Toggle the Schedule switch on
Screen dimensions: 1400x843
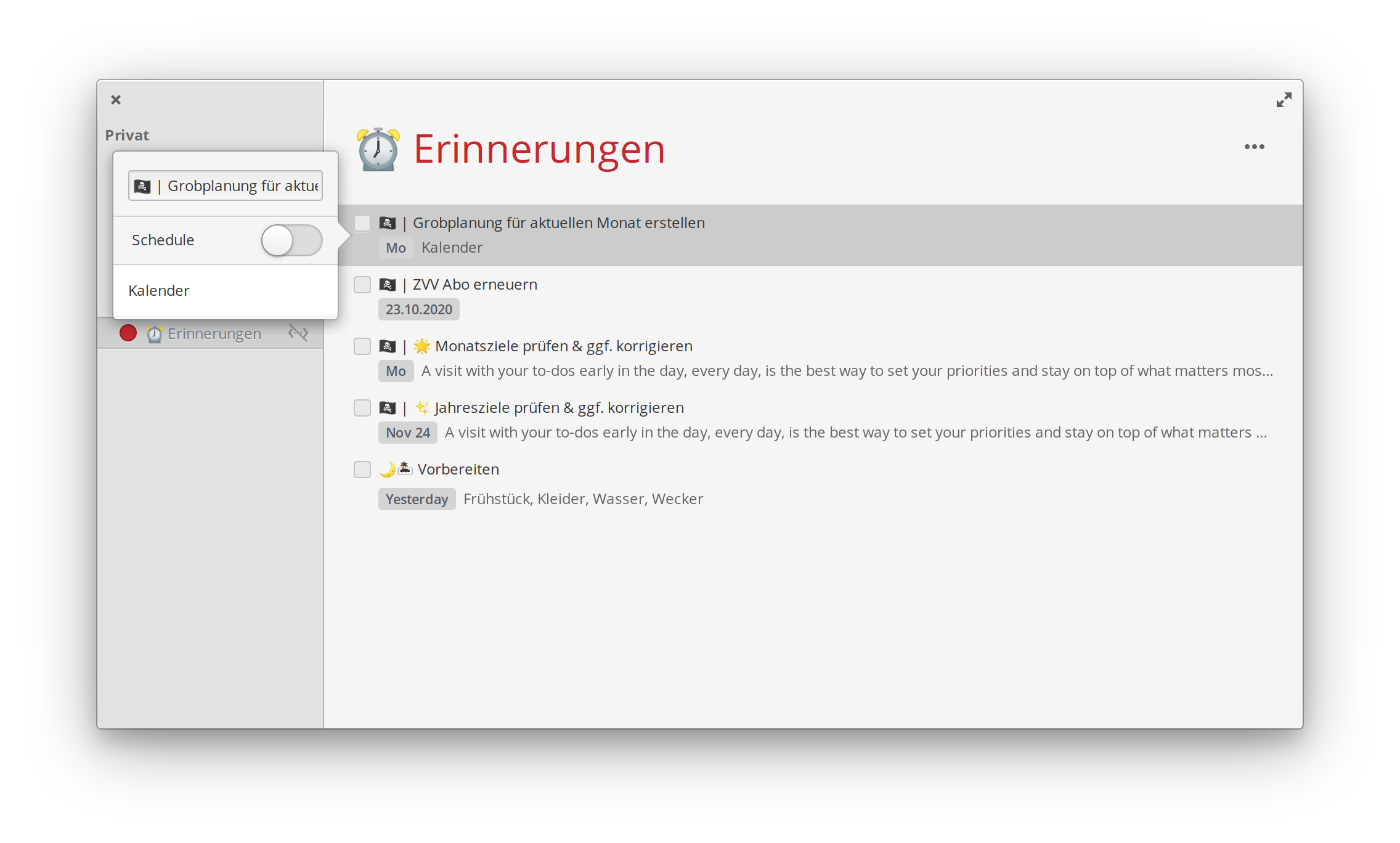coord(291,240)
